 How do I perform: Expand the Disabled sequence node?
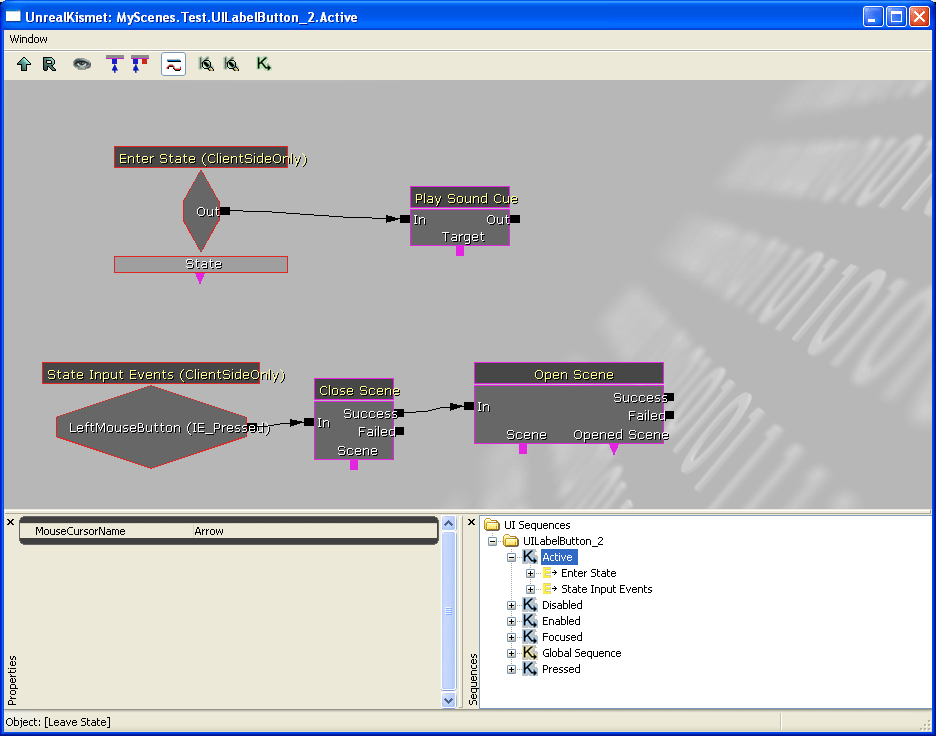pos(510,605)
